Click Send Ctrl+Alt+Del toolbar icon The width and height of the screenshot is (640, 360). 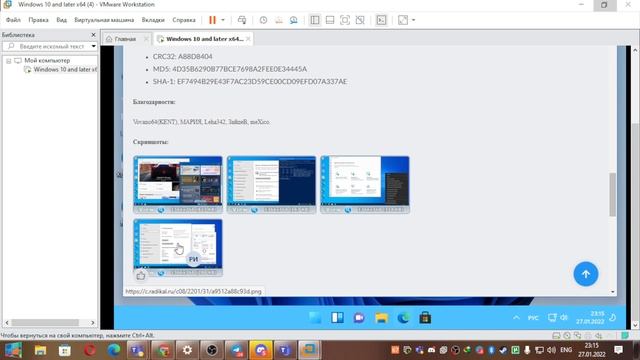pos(242,20)
